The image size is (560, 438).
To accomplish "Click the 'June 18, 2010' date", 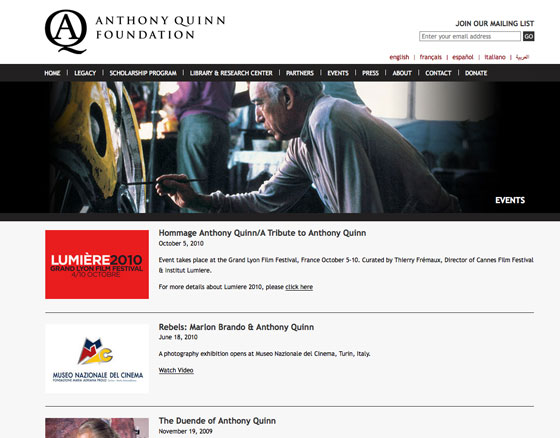I will point(178,337).
